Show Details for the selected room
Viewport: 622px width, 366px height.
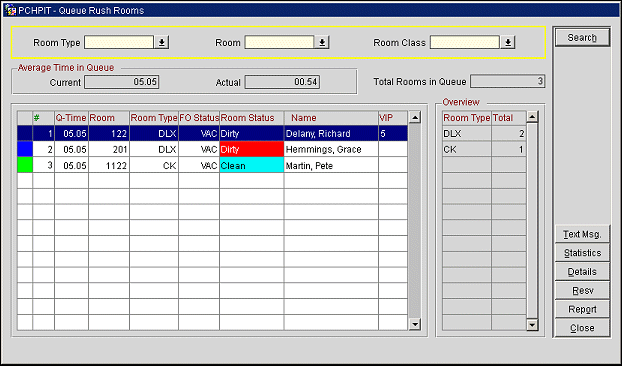coord(582,272)
